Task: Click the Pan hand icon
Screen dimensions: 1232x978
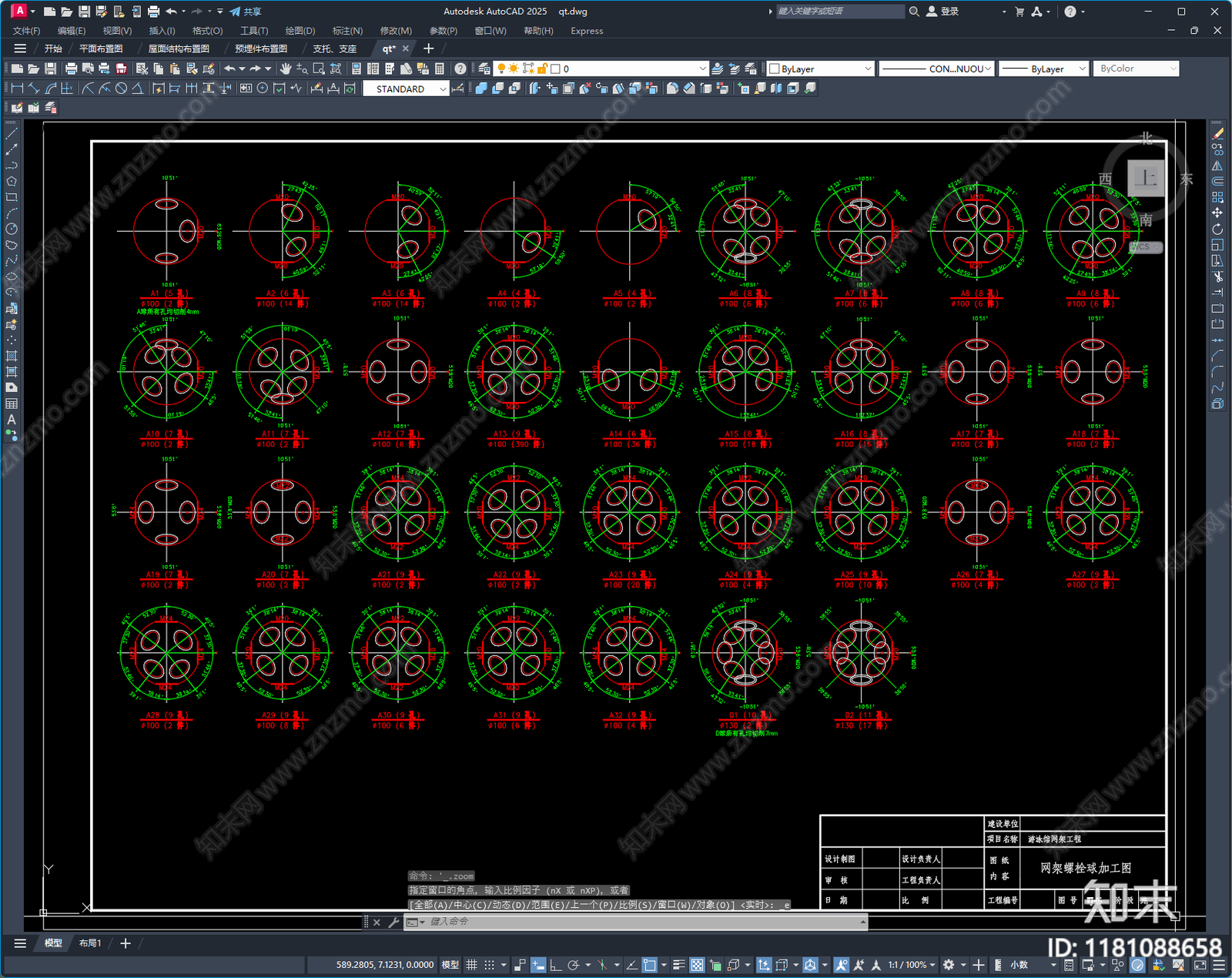Action: pyautogui.click(x=286, y=69)
